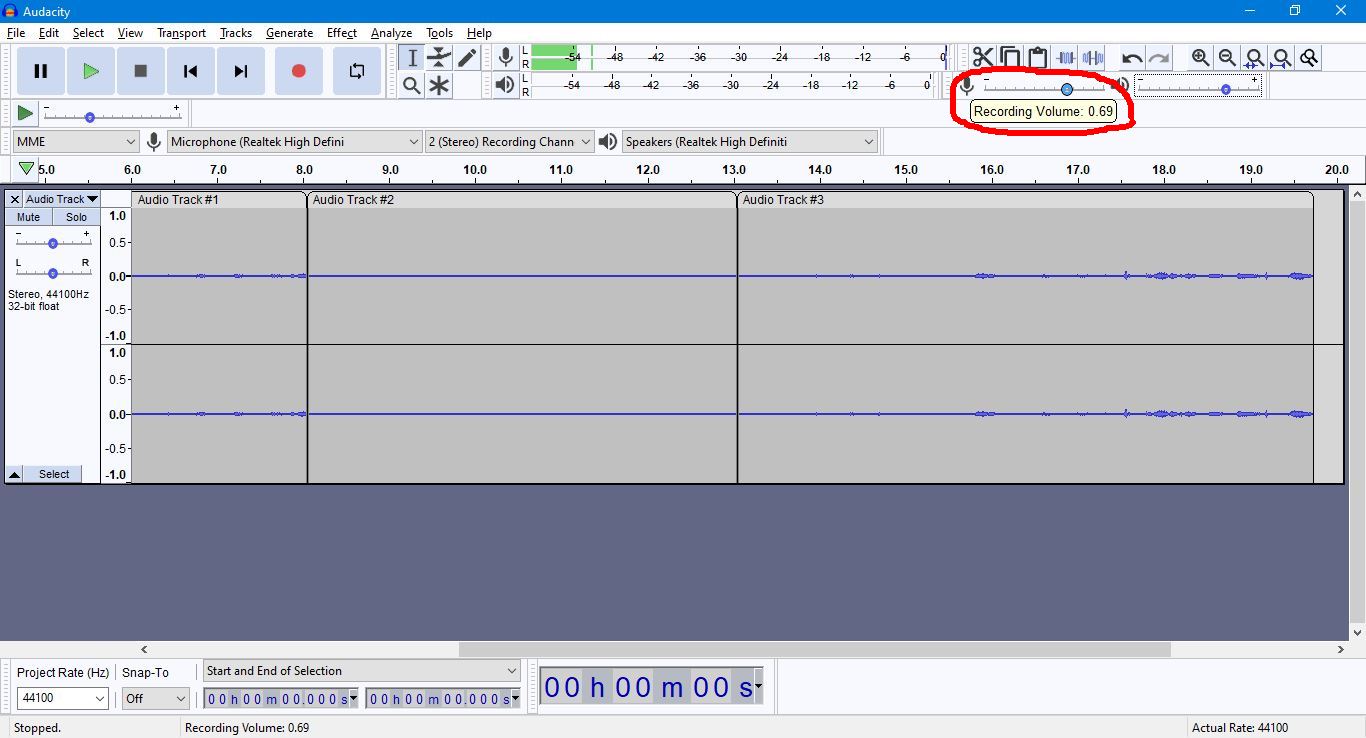Select the Draw pencil tool
Viewport: 1366px width, 738px height.
click(x=467, y=58)
